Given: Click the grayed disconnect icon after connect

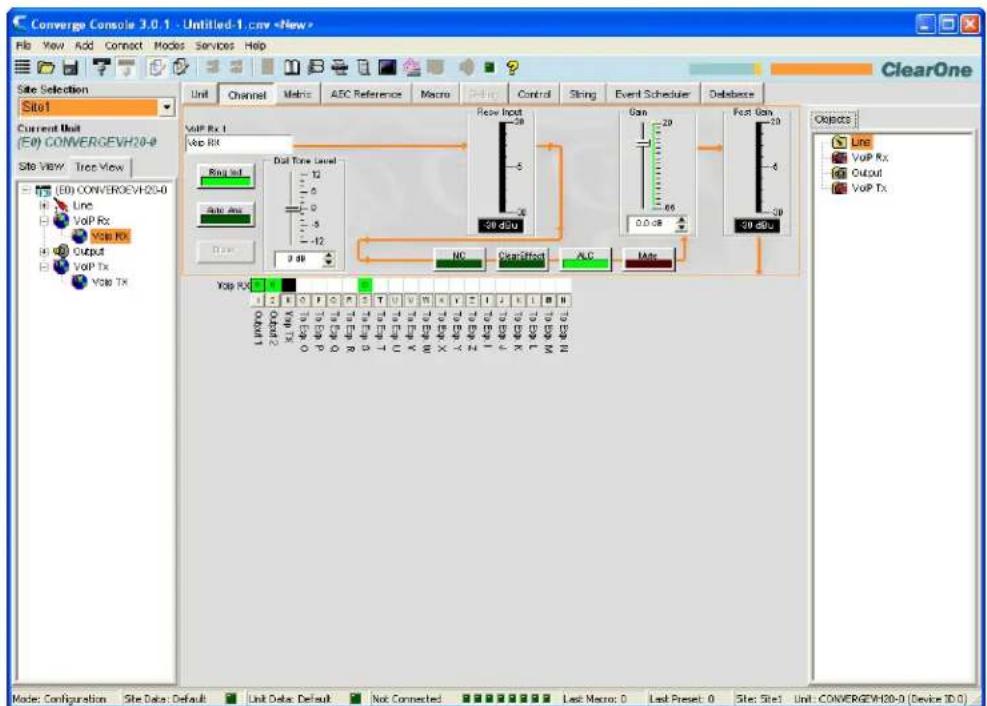Looking at the screenshot, I should 127,67.
